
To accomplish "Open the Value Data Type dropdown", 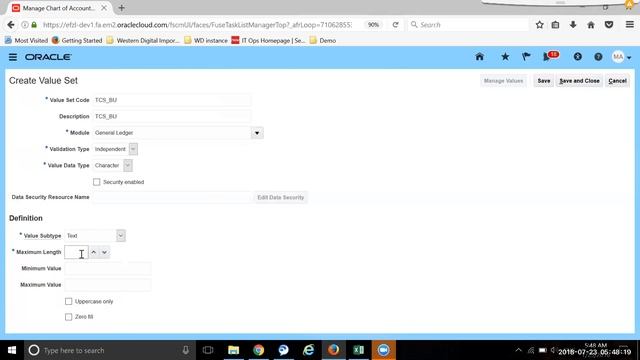I will 128,165.
